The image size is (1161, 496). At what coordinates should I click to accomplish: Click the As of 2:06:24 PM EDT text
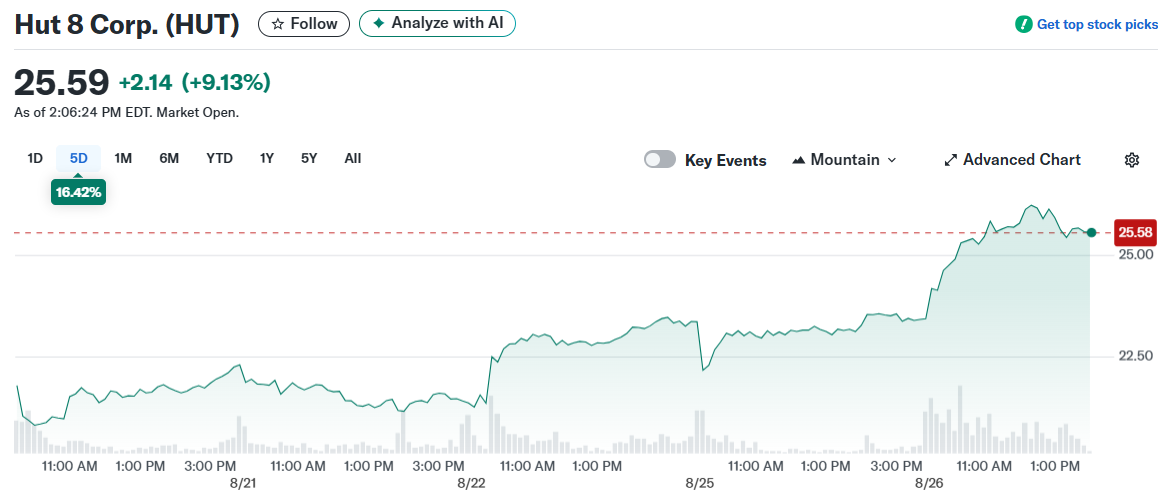click(127, 113)
